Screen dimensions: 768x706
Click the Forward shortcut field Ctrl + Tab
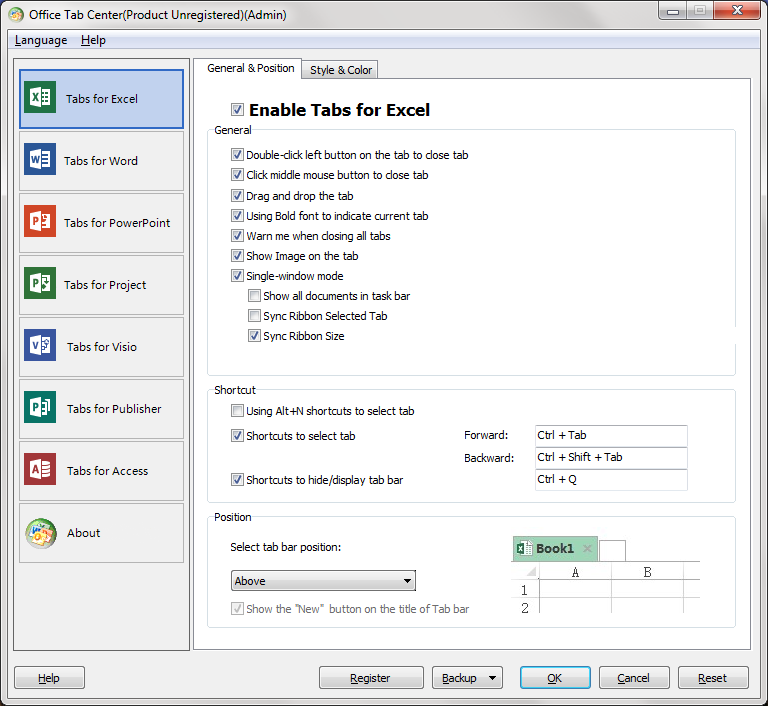pyautogui.click(x=610, y=435)
